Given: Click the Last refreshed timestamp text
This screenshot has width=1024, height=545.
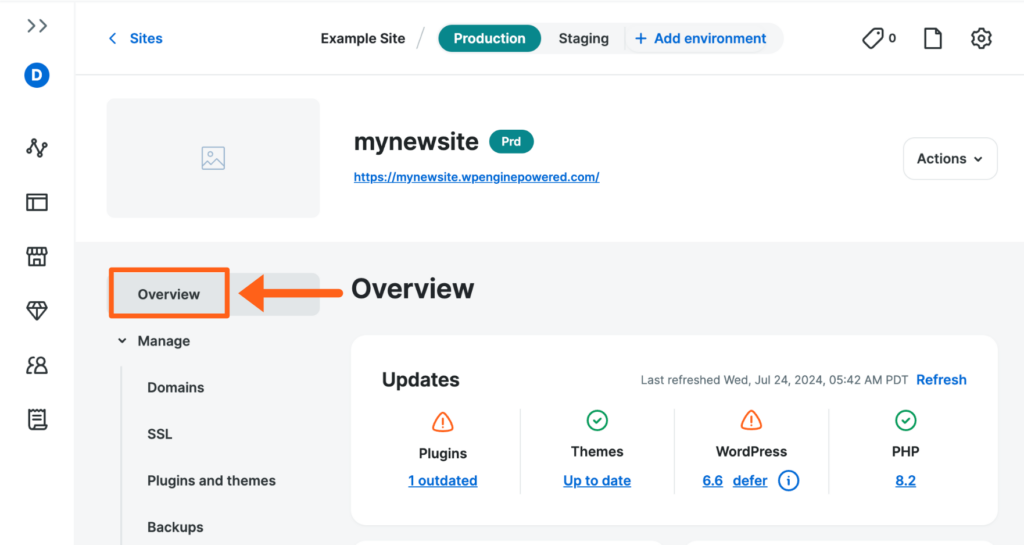Looking at the screenshot, I should 774,380.
